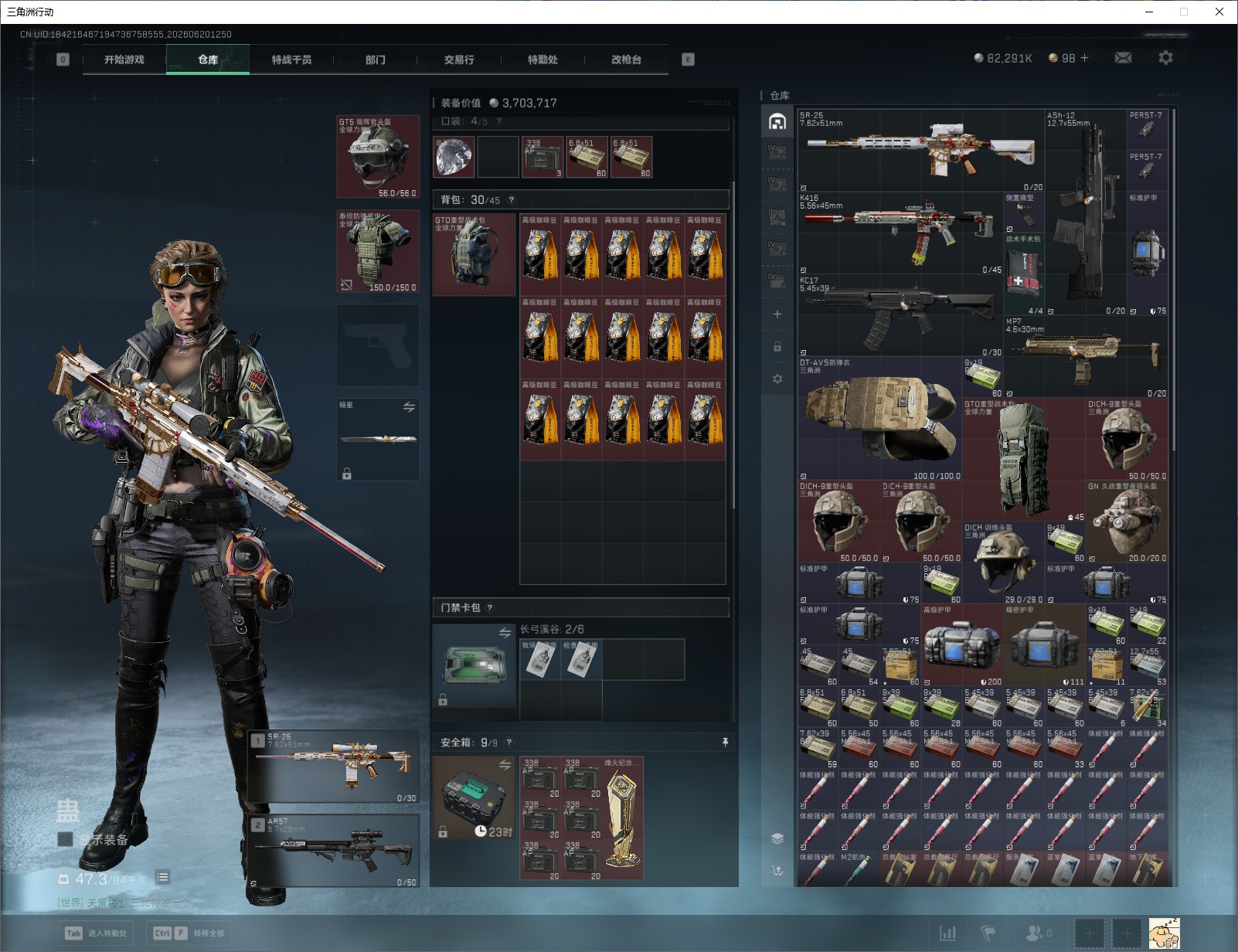Image resolution: width=1238 pixels, height=952 pixels.
Task: Select the diamond item in the pocket
Action: pos(454,158)
